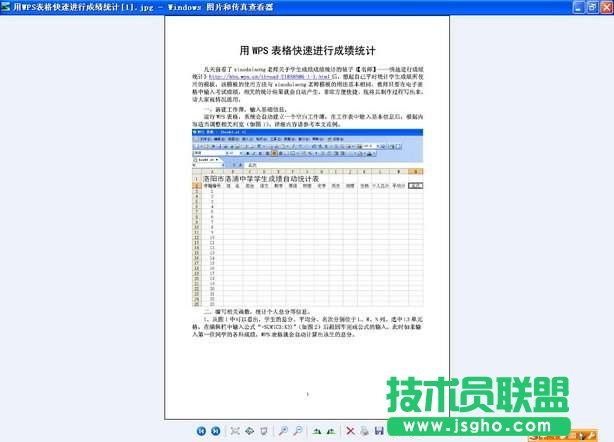Minimize the picture viewer window
614x442 pixels.
(579, 7)
